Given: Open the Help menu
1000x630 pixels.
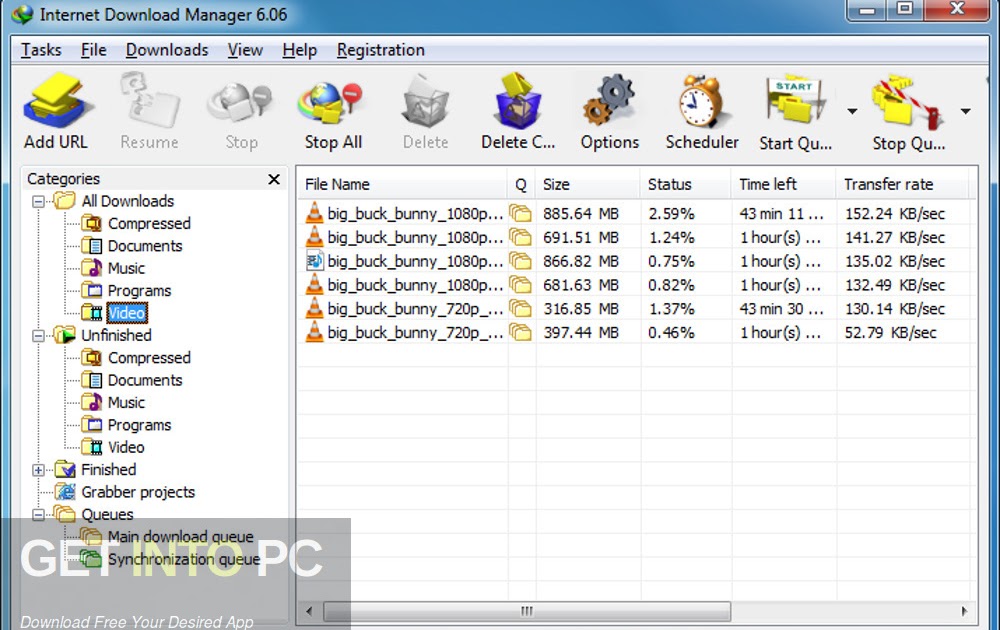Looking at the screenshot, I should tap(299, 50).
